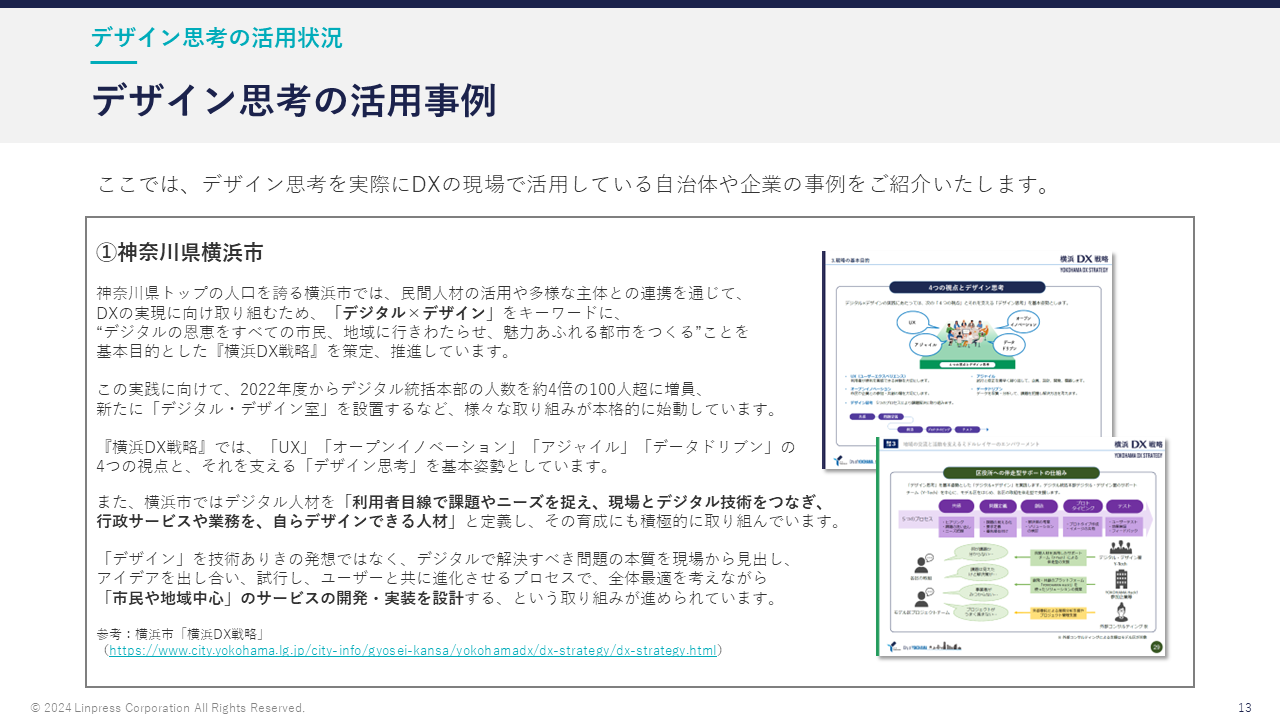Click the page number 13

tap(1245, 708)
